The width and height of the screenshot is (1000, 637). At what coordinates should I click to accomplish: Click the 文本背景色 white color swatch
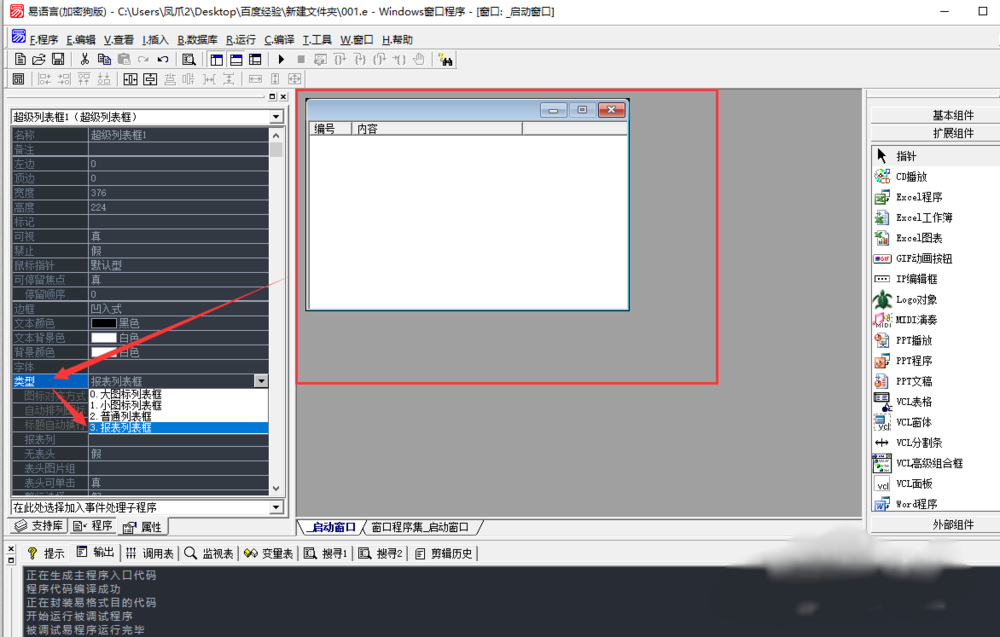click(103, 338)
